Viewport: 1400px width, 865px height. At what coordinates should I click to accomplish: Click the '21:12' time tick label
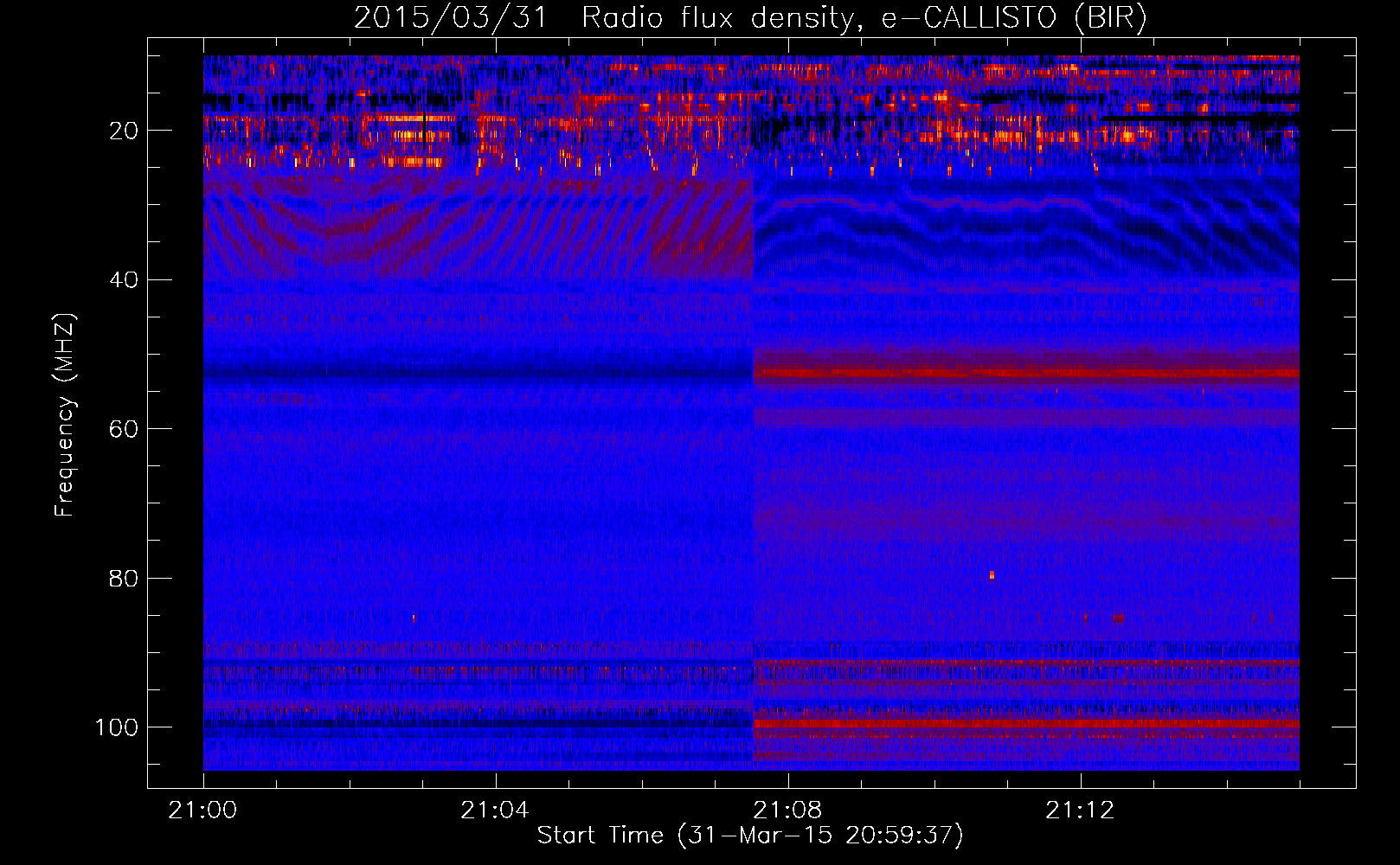pyautogui.click(x=1080, y=811)
